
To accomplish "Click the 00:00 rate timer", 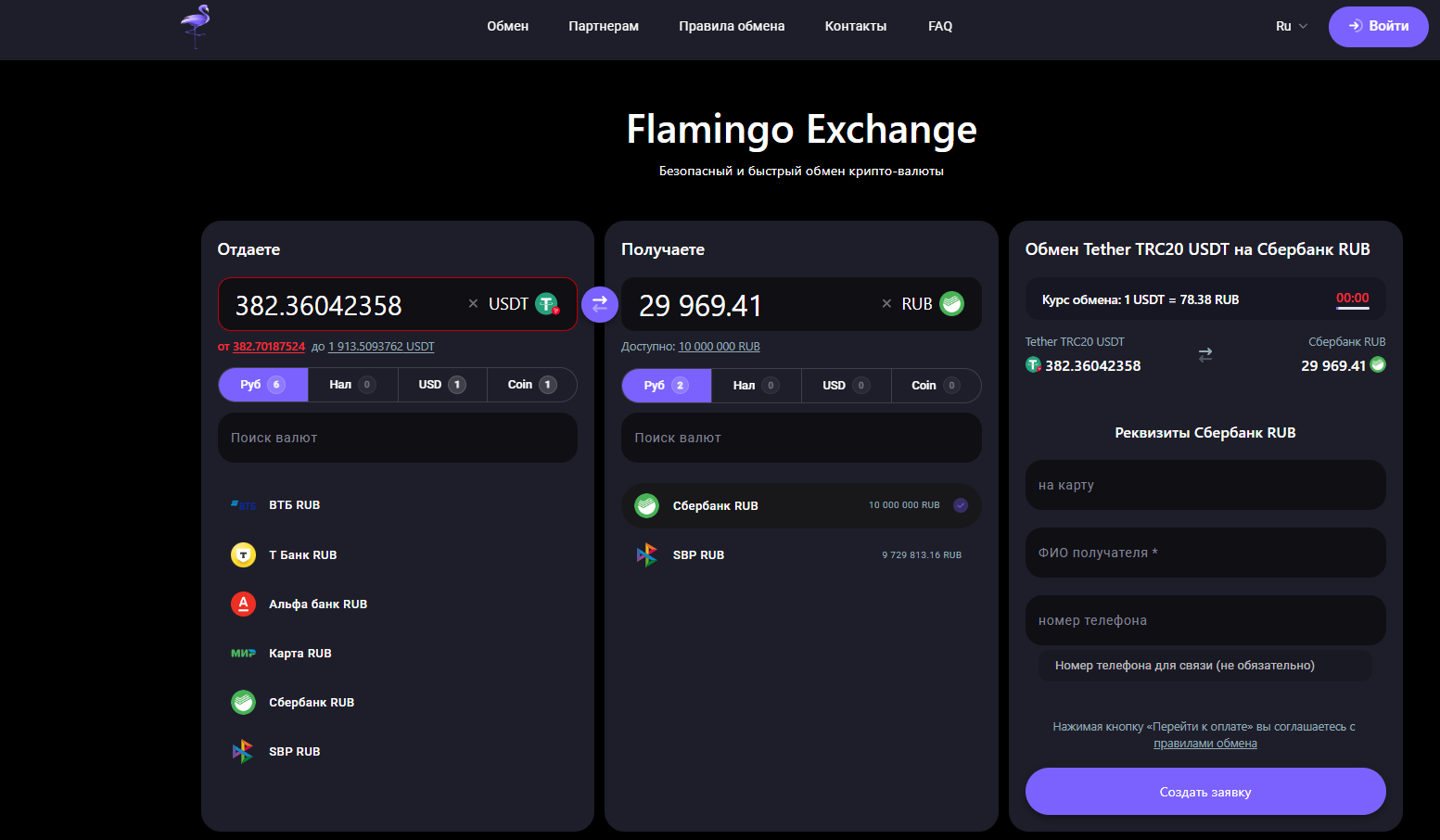I will (x=1353, y=299).
